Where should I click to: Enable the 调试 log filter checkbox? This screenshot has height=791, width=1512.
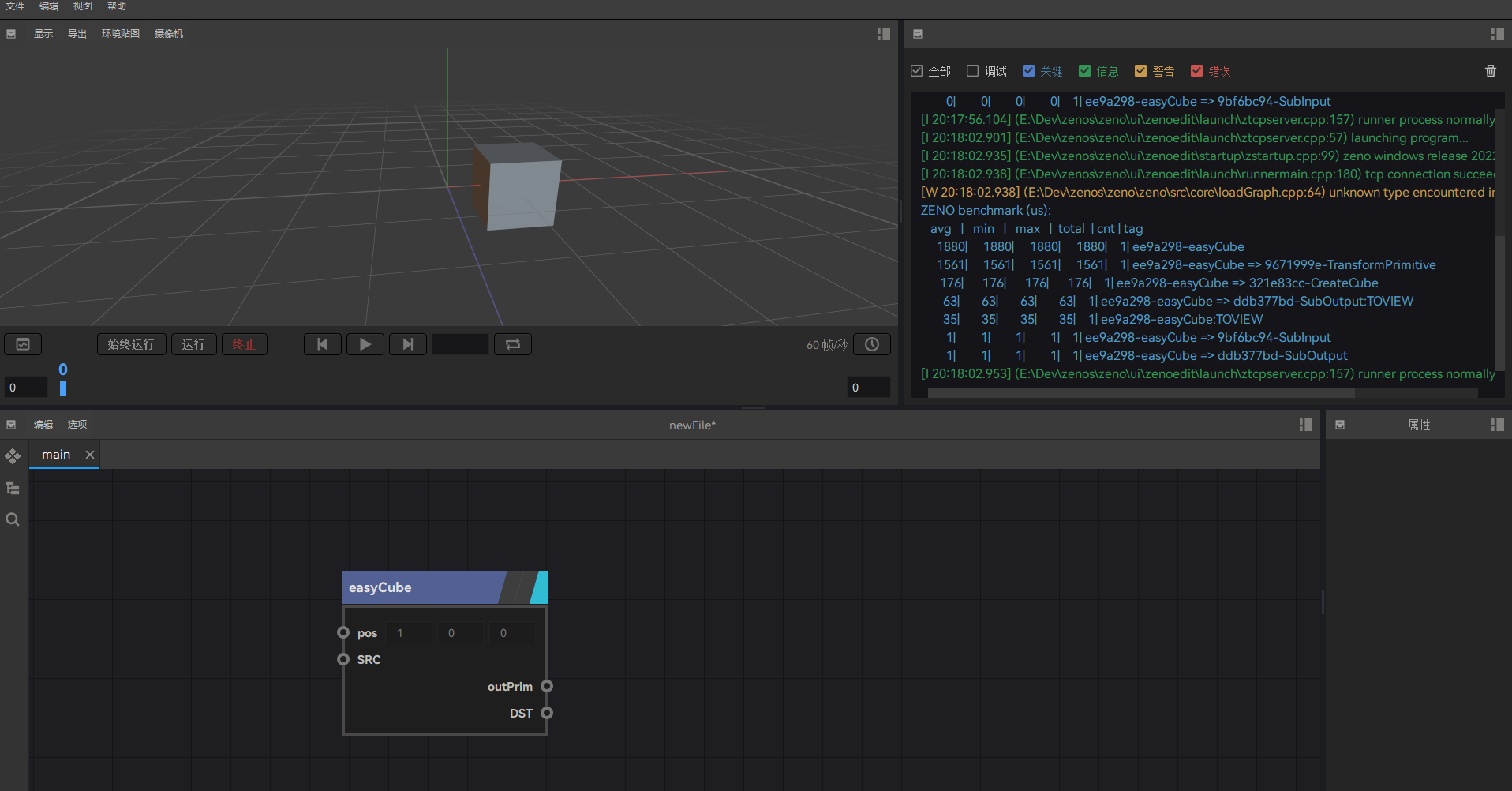coord(973,71)
